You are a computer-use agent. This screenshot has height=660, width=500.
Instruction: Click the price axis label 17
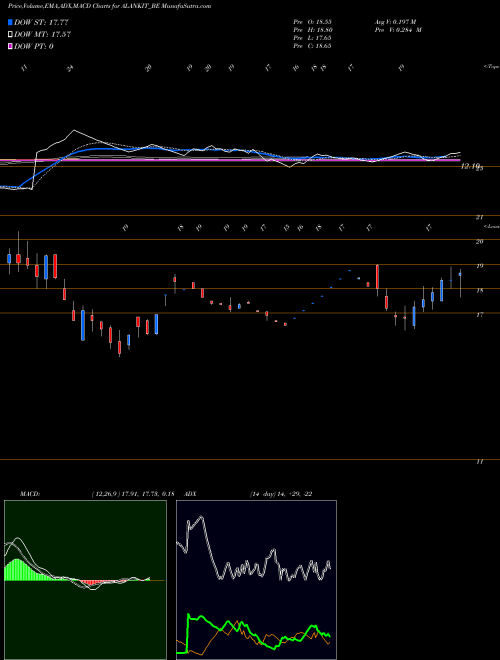point(479,315)
